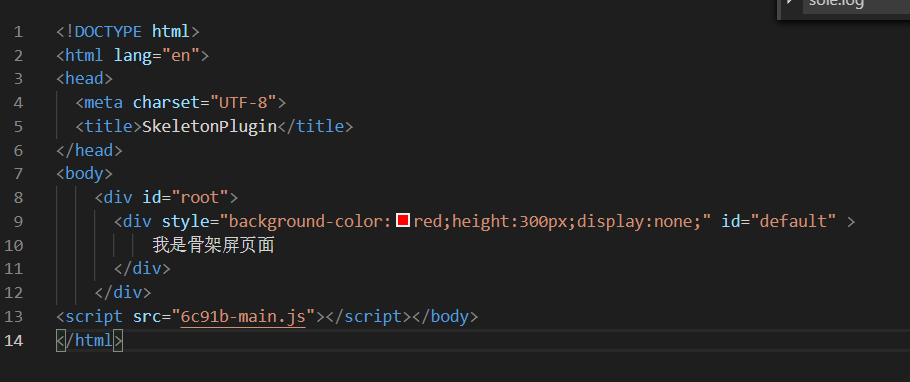Select line number 13 in the gutter
The height and width of the screenshot is (382, 910).
click(x=14, y=316)
